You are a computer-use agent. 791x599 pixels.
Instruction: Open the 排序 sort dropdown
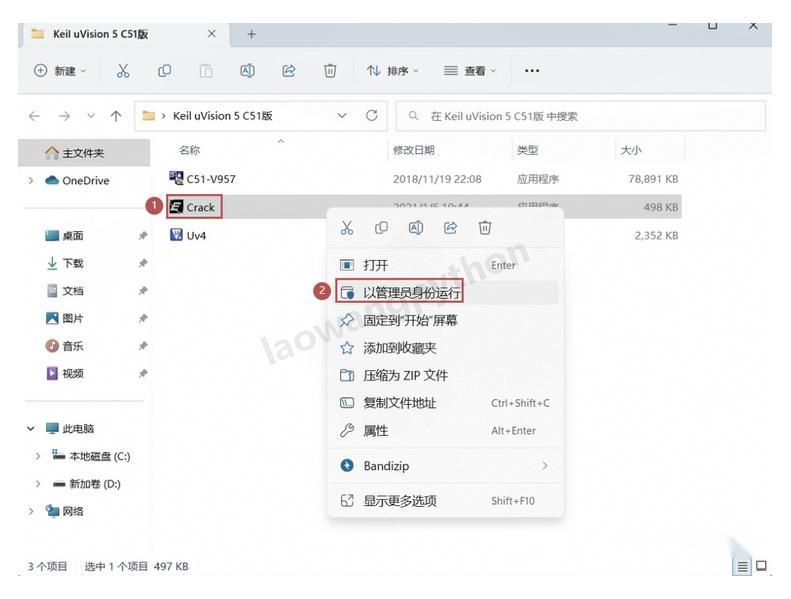pyautogui.click(x=392, y=71)
